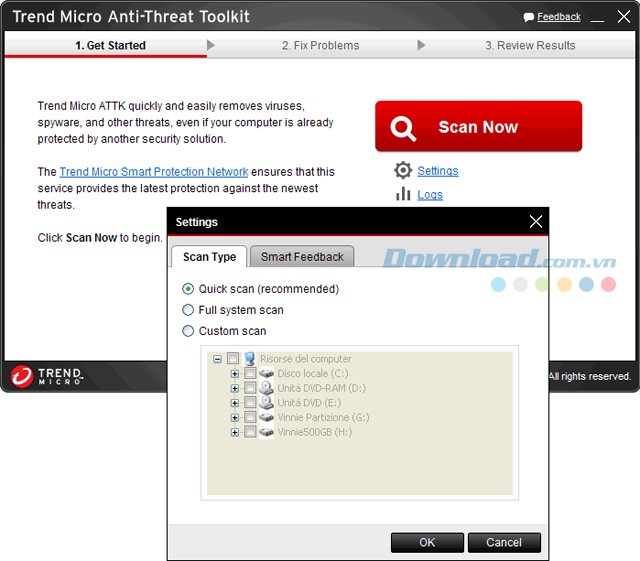This screenshot has height=561, width=640.
Task: Click the Trend Micro logo
Action: (x=46, y=376)
